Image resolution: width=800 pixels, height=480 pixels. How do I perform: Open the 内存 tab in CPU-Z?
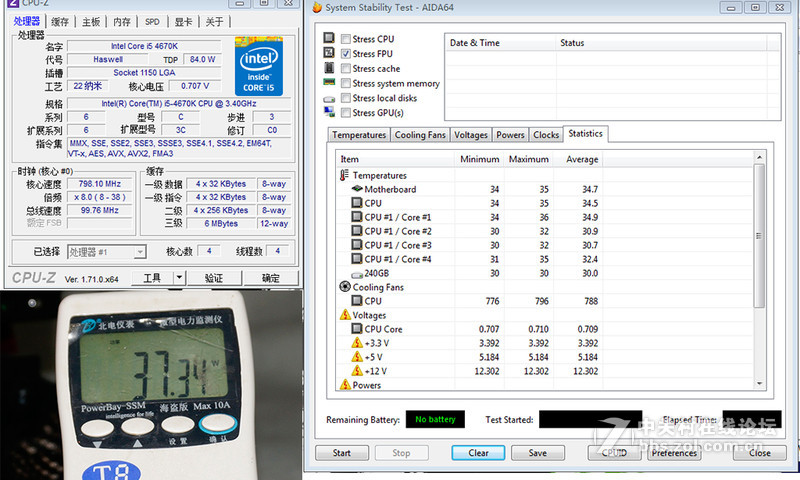pyautogui.click(x=121, y=21)
